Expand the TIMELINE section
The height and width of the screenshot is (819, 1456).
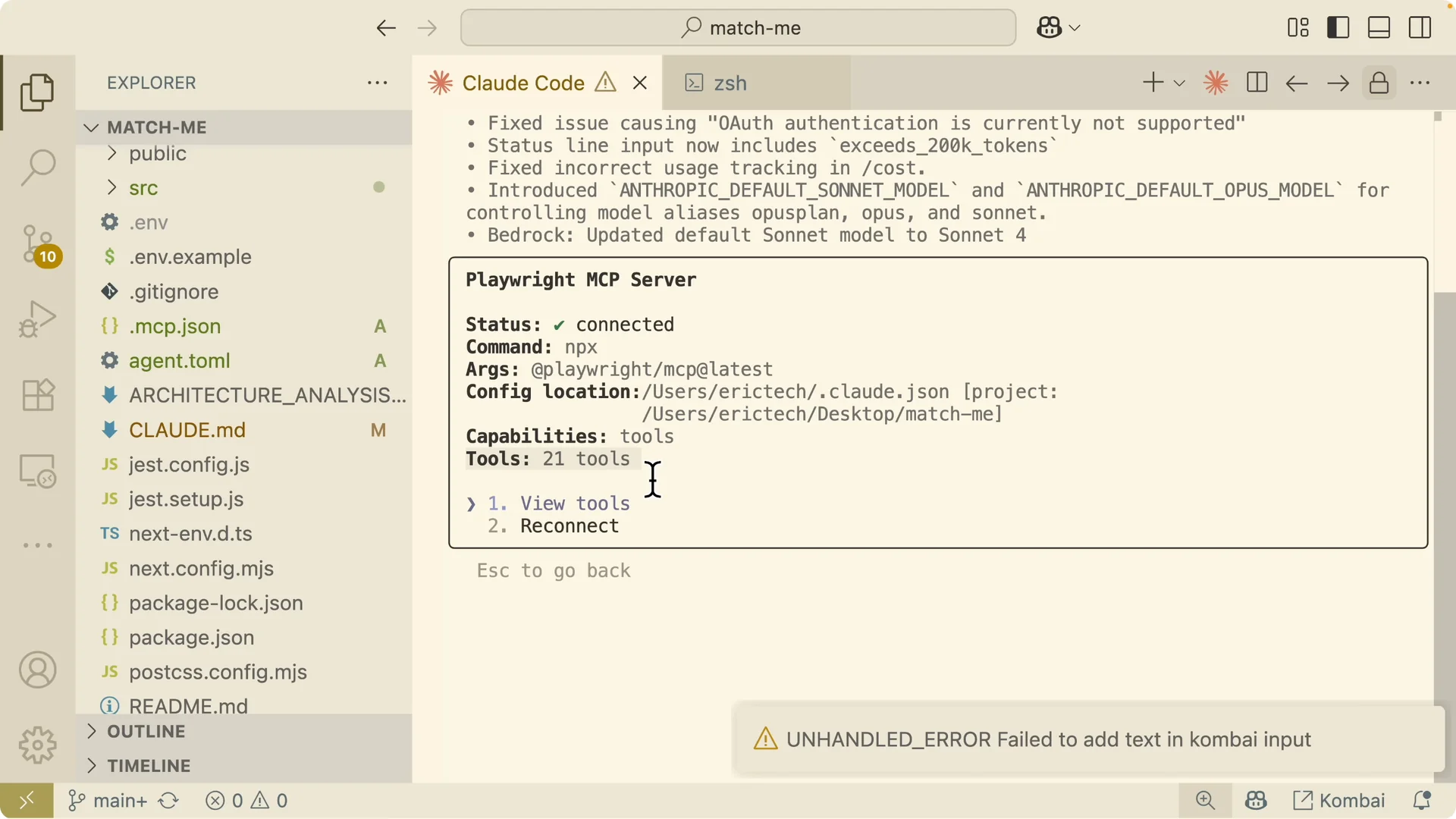pyautogui.click(x=244, y=766)
